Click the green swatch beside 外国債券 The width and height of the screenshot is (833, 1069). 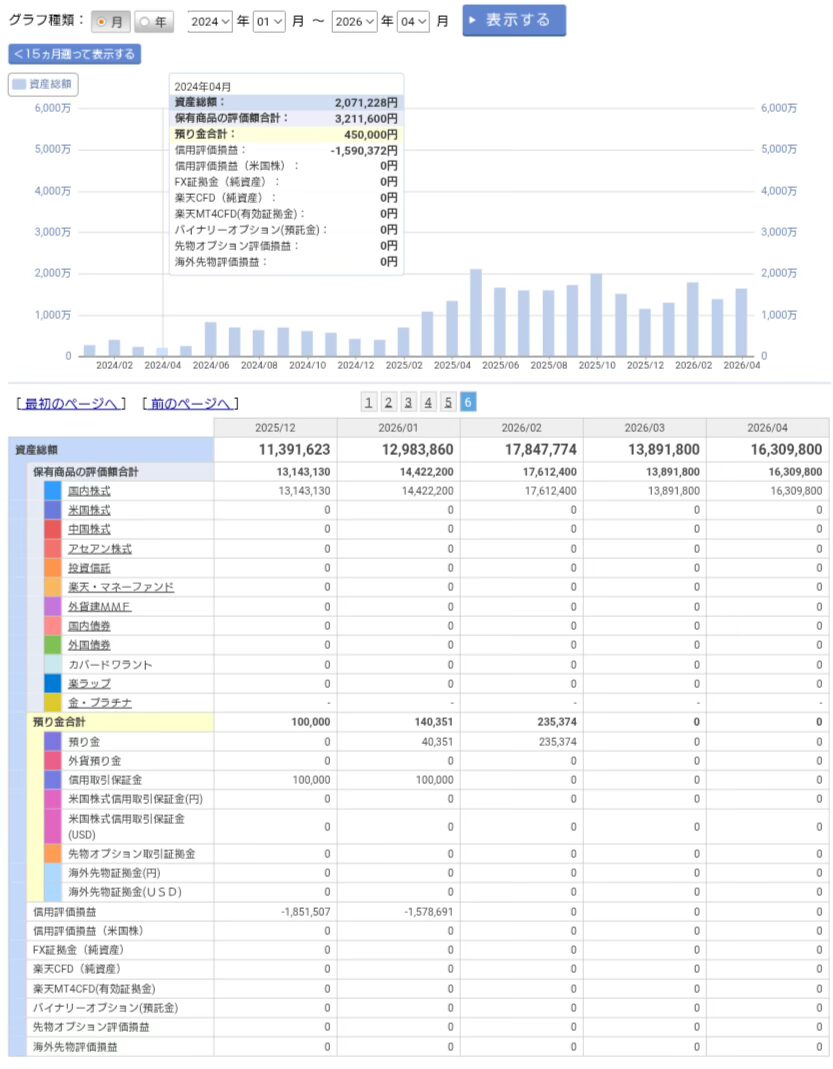(53, 645)
